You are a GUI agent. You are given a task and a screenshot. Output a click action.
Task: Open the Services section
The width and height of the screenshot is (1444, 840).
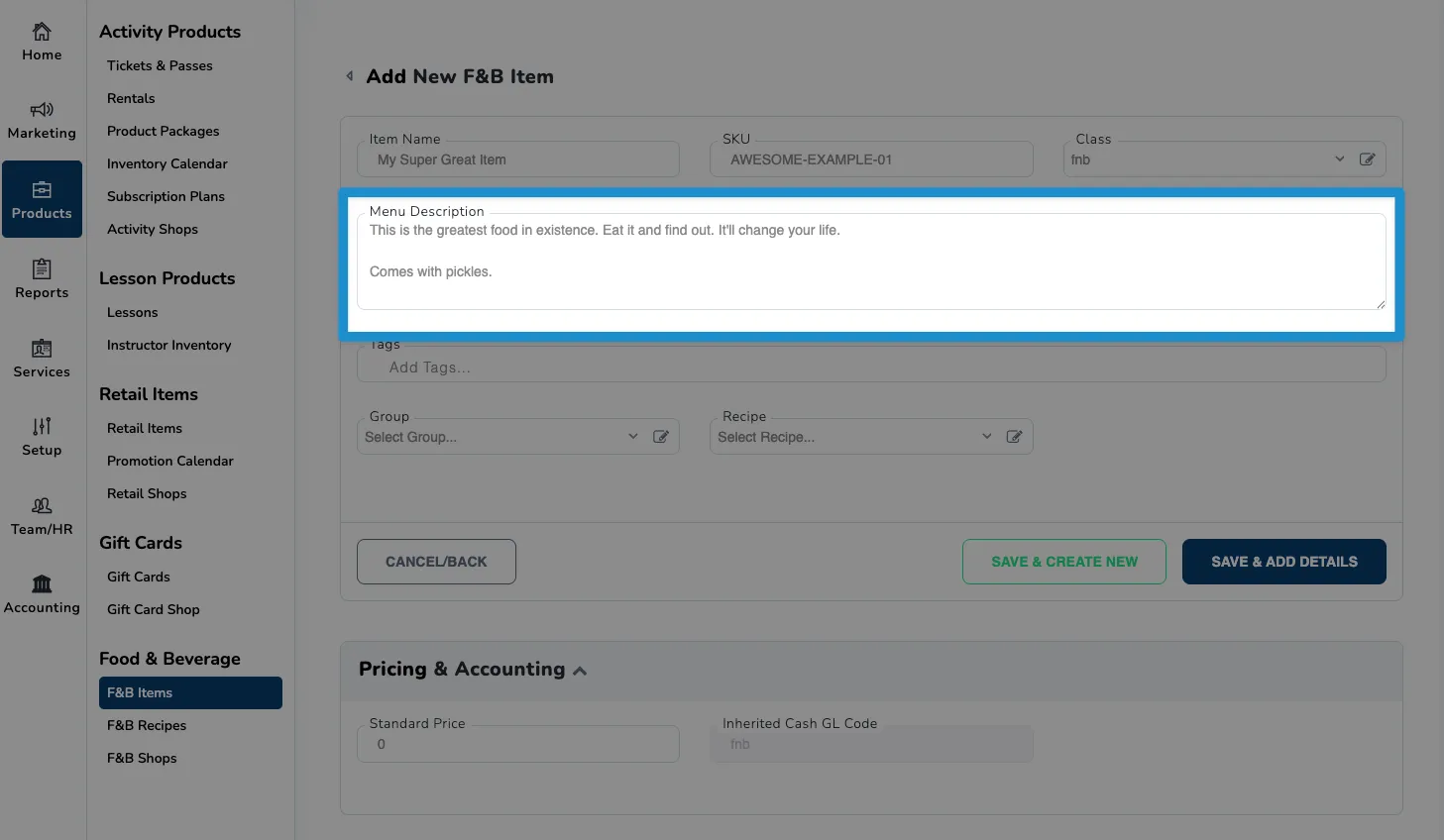42,359
